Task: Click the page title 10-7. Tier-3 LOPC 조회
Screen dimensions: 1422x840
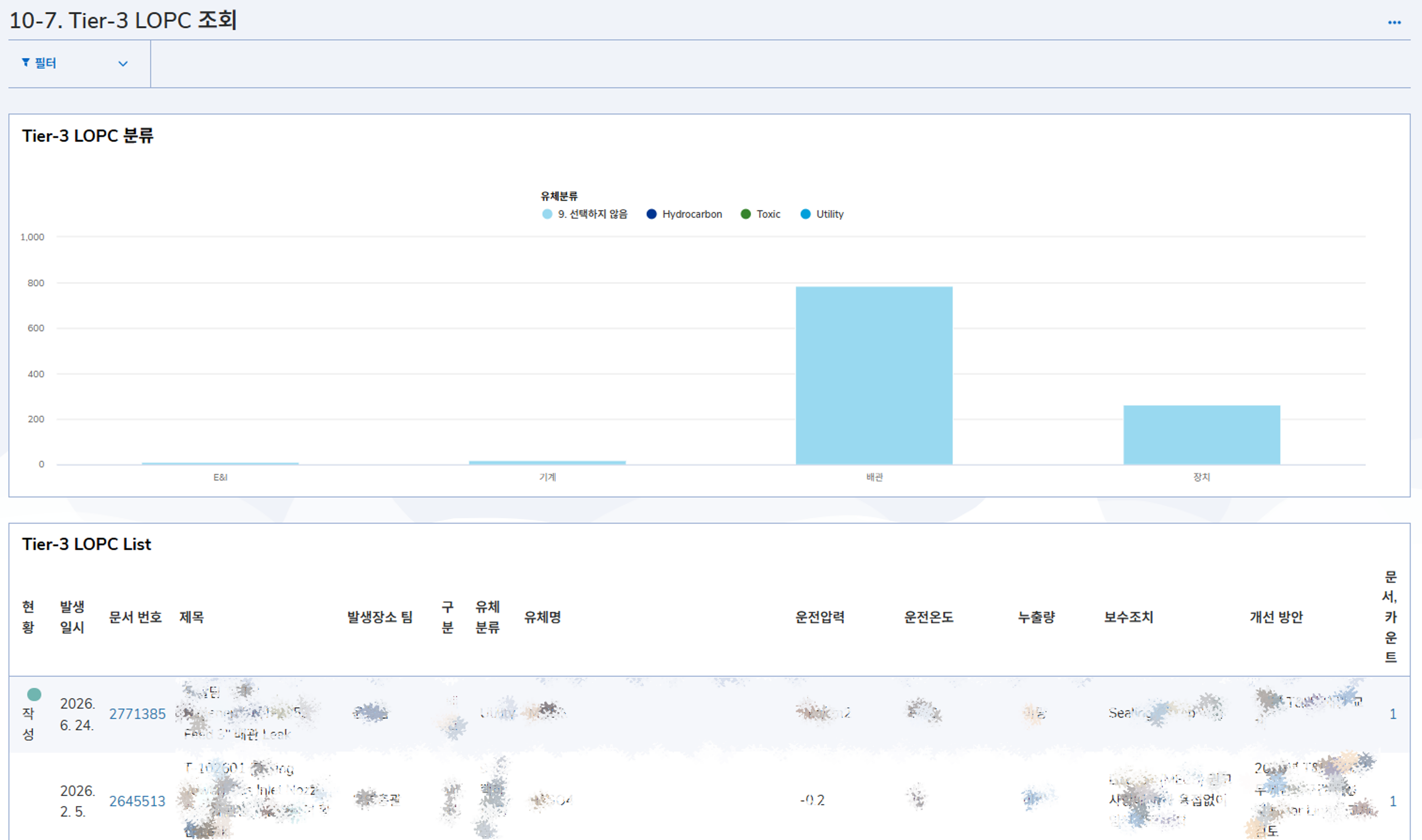Action: point(123,20)
